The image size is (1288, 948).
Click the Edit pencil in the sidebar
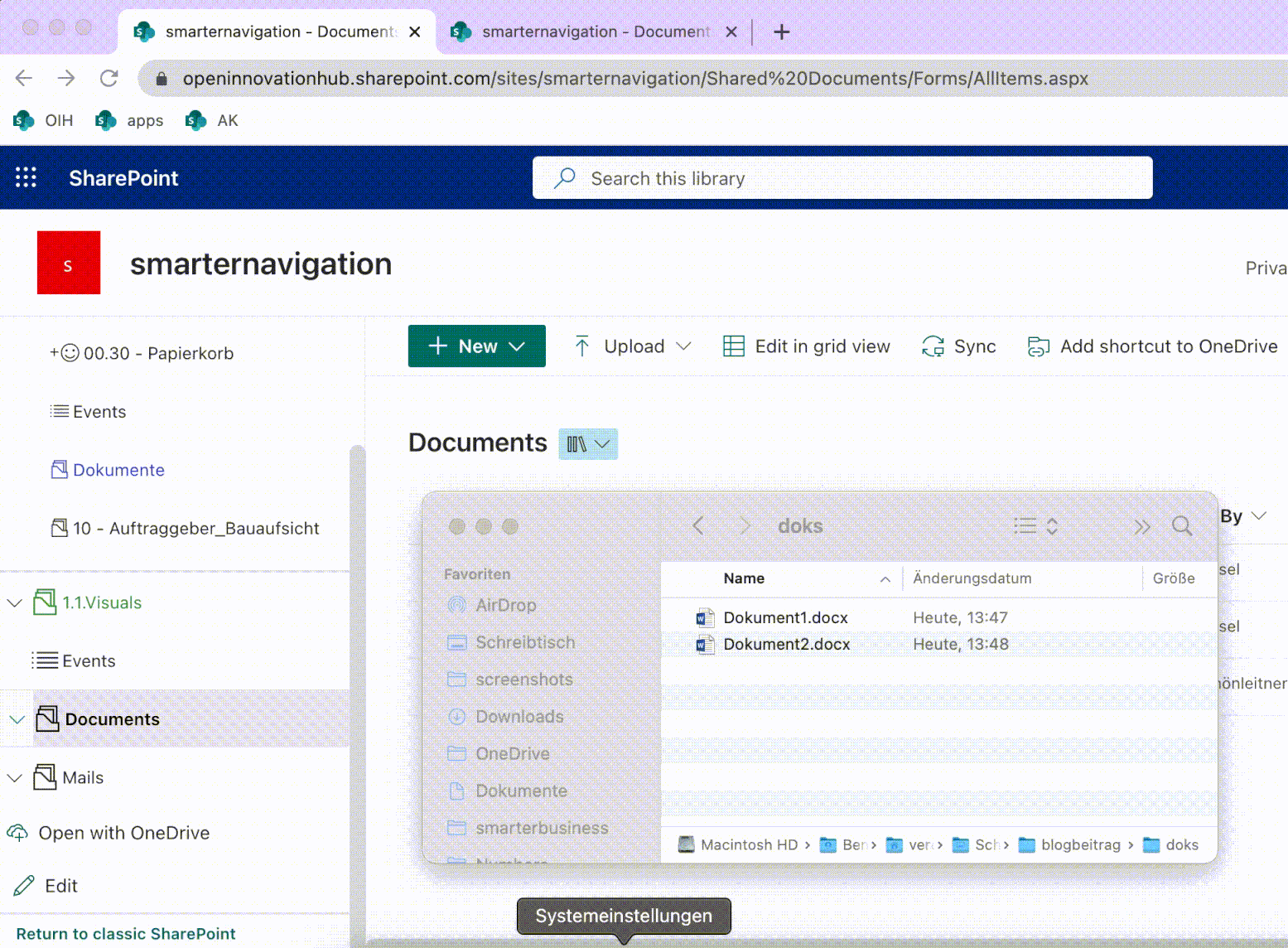25,885
